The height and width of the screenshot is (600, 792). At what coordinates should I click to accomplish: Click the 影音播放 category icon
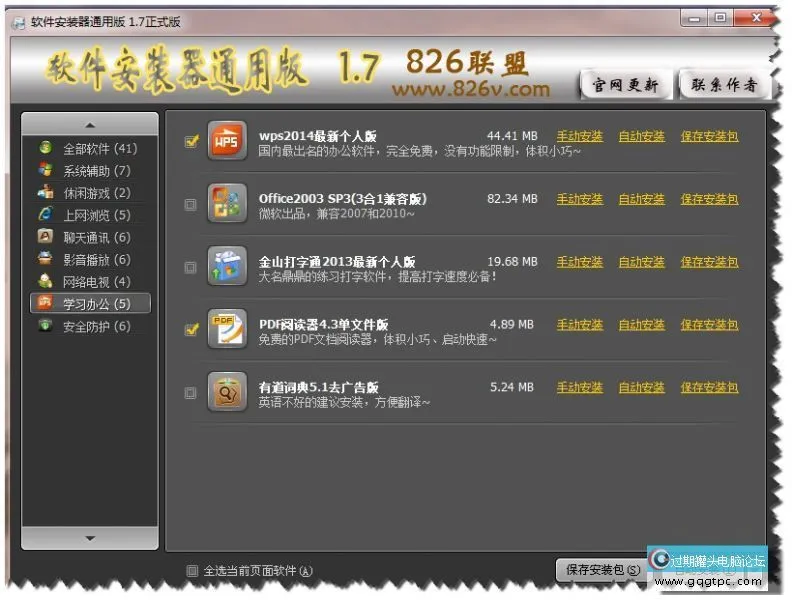[45, 259]
